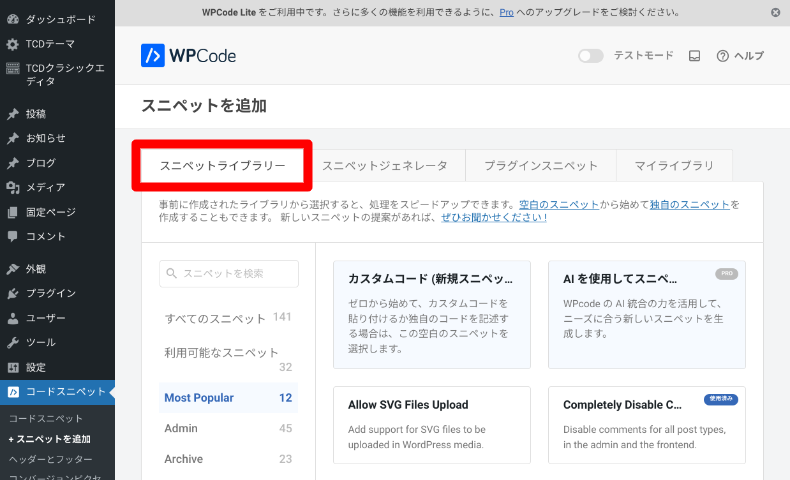Select Admin category

tap(228, 429)
